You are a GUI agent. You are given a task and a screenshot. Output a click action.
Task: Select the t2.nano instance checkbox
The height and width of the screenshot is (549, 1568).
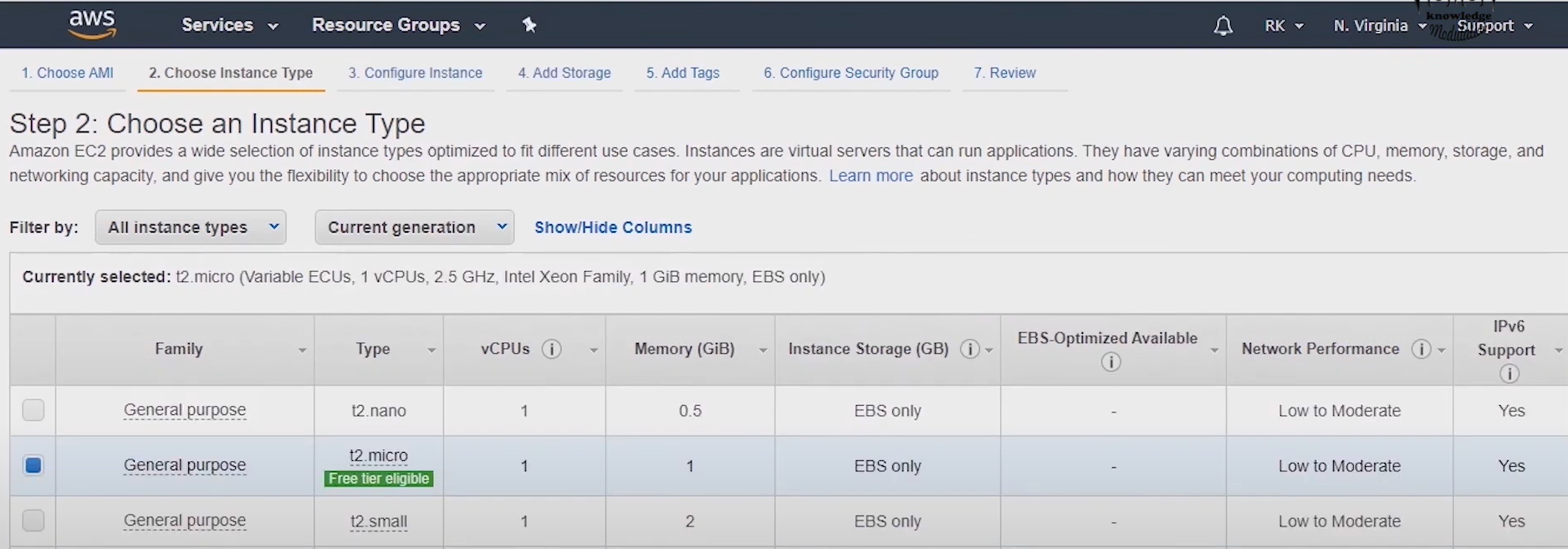click(33, 410)
